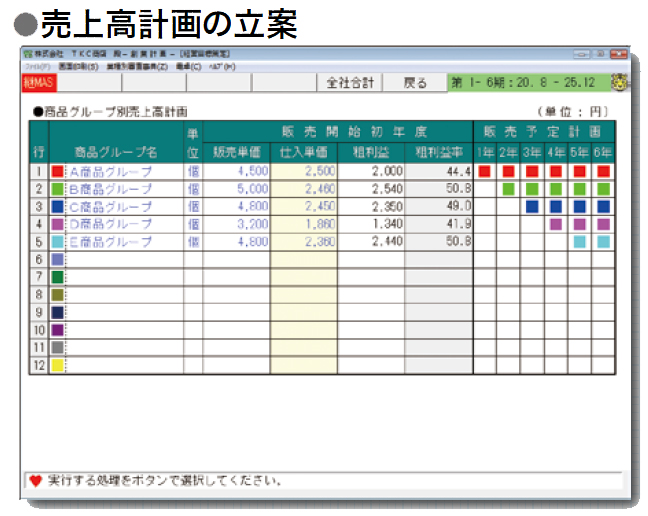Click the purple swatch of D商品グループ

57,224
